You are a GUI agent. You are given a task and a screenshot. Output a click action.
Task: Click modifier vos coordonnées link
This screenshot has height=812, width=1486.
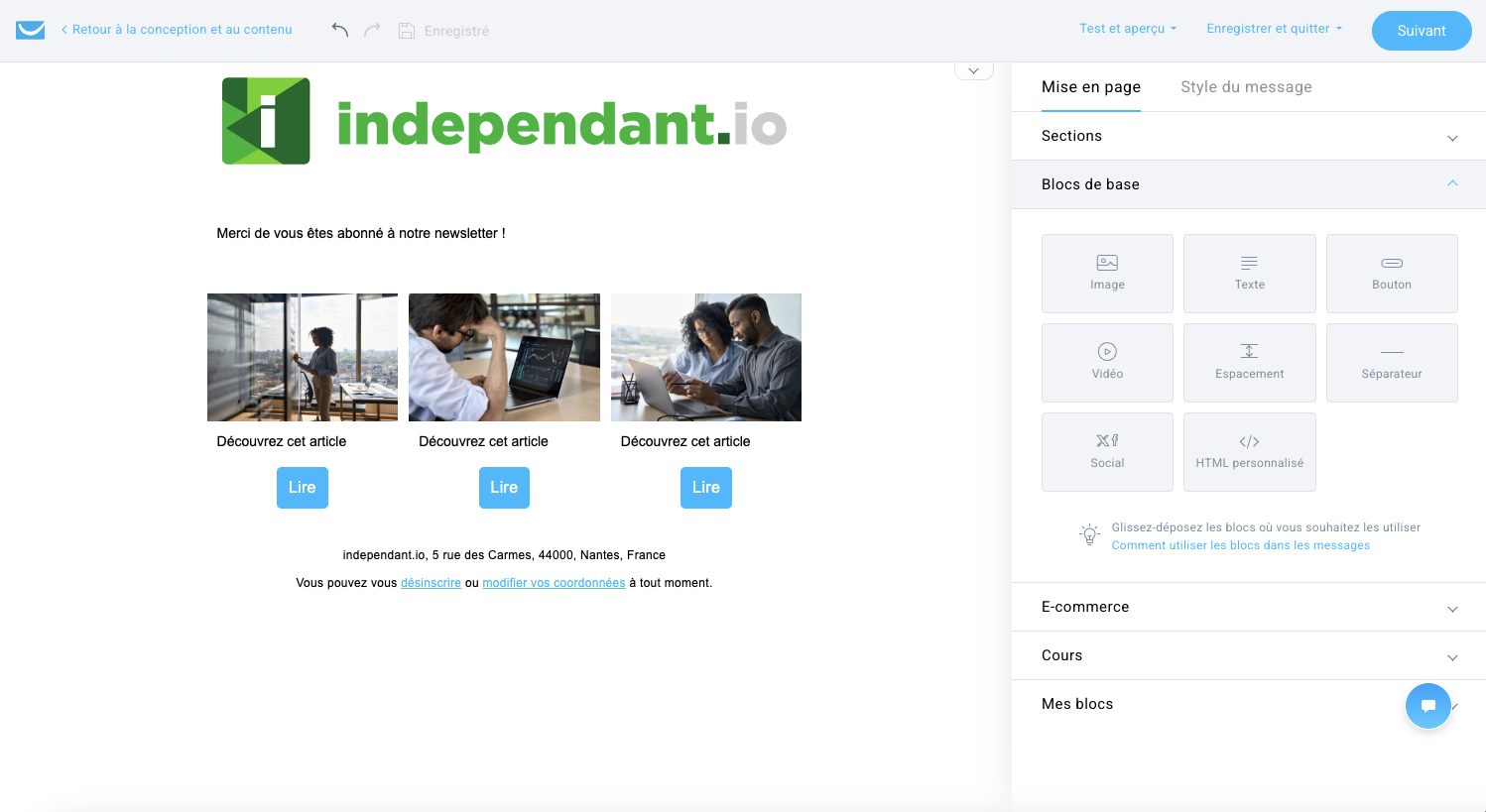[x=554, y=583]
